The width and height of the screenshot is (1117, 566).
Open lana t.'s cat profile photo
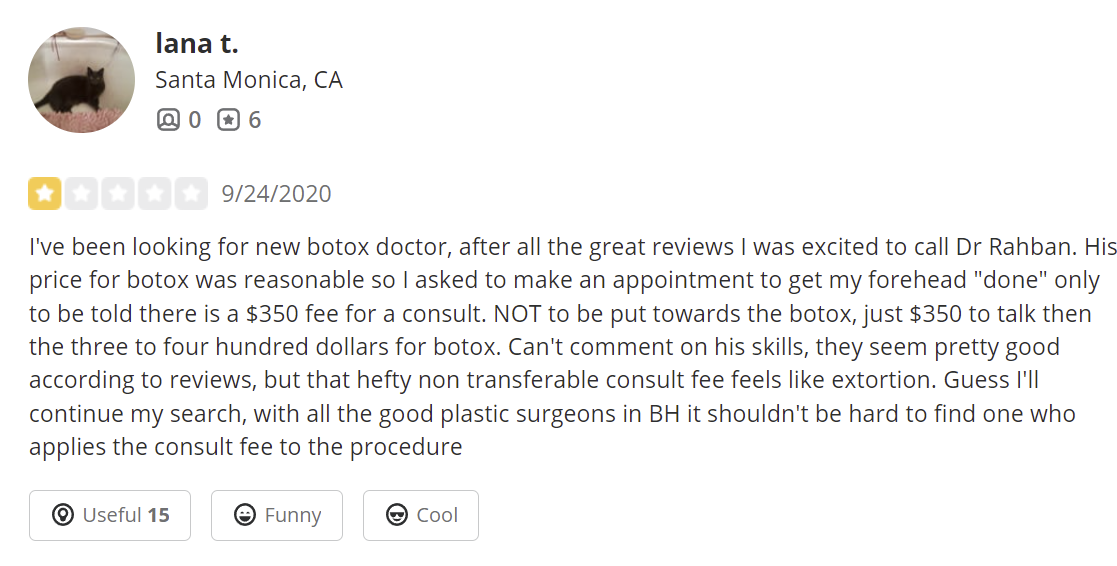pyautogui.click(x=81, y=80)
